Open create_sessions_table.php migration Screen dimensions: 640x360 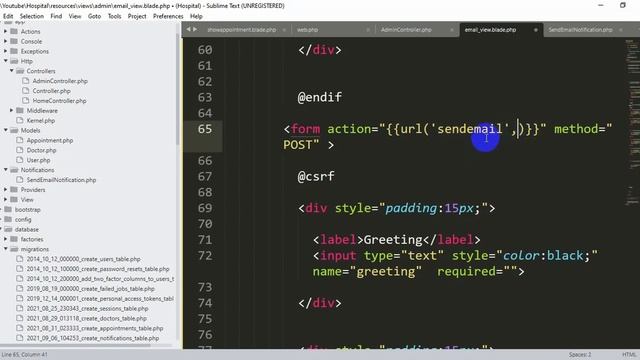pos(87,309)
